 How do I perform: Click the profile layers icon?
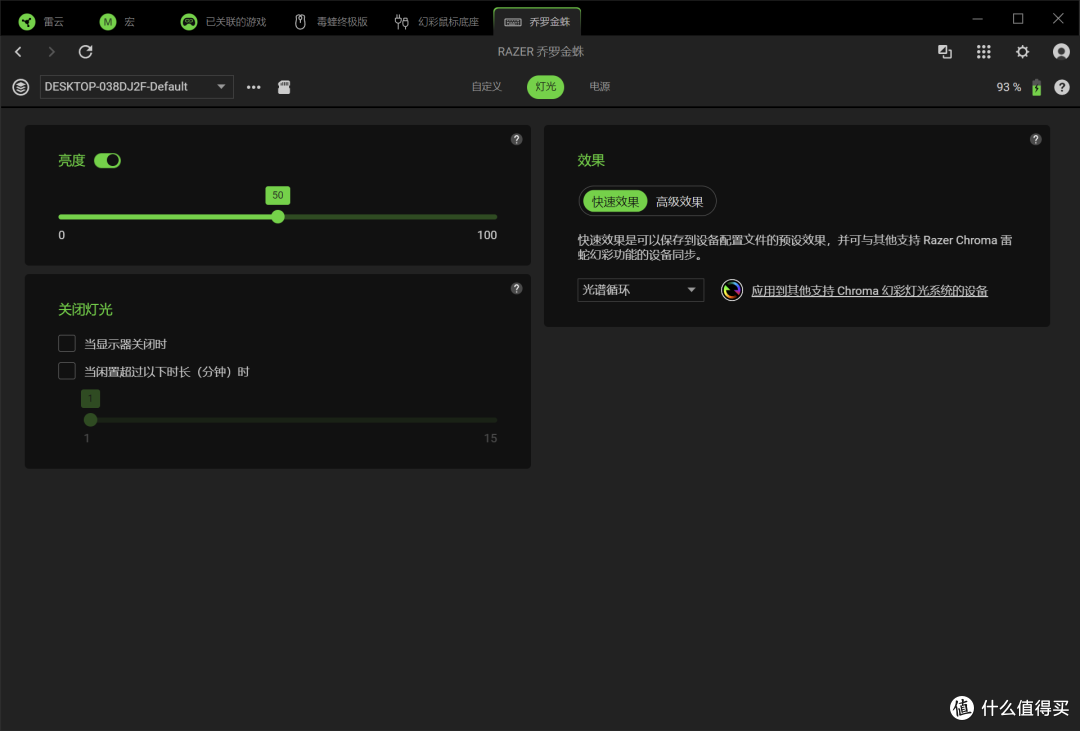pos(21,87)
